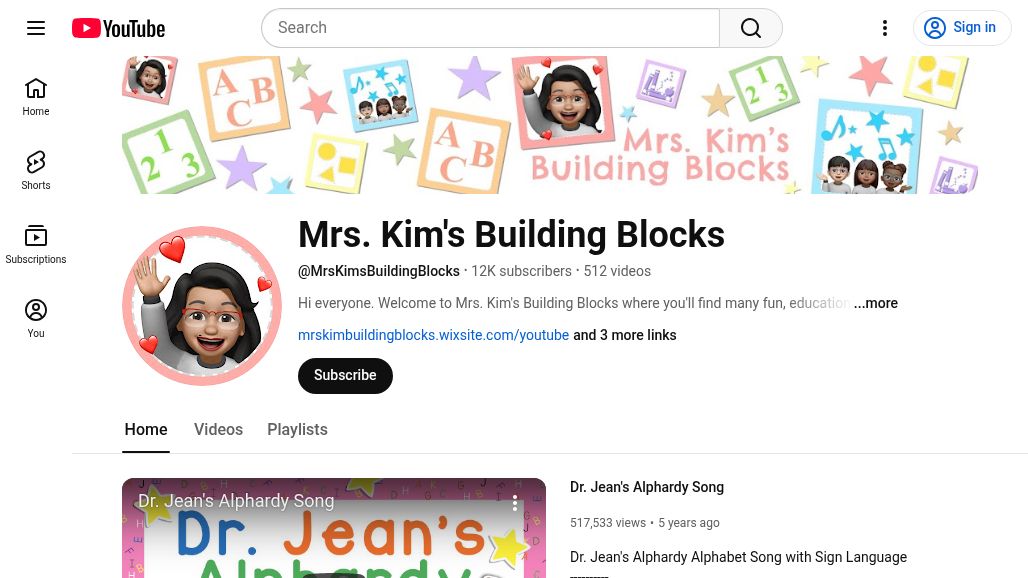Image resolution: width=1028 pixels, height=578 pixels.
Task: Open Dr. Jean's Alphardy Song title link
Action: 647,487
